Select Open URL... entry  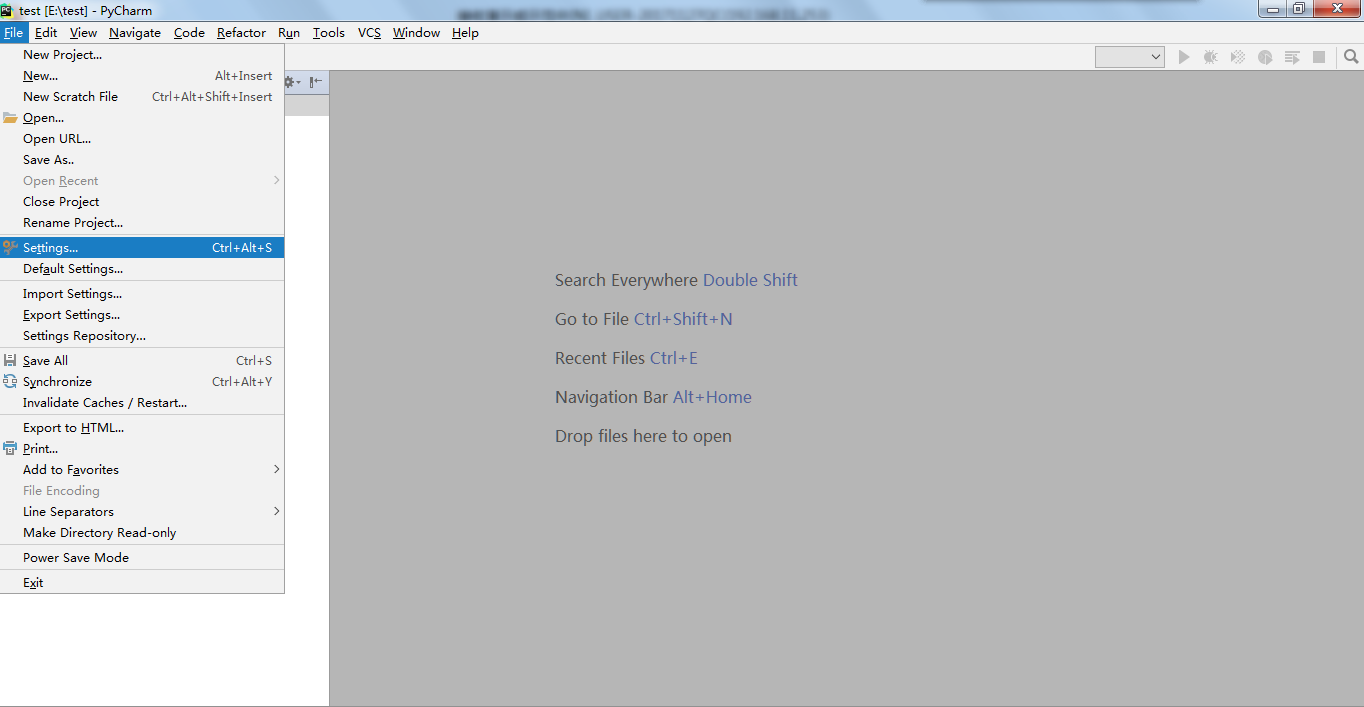pos(142,139)
